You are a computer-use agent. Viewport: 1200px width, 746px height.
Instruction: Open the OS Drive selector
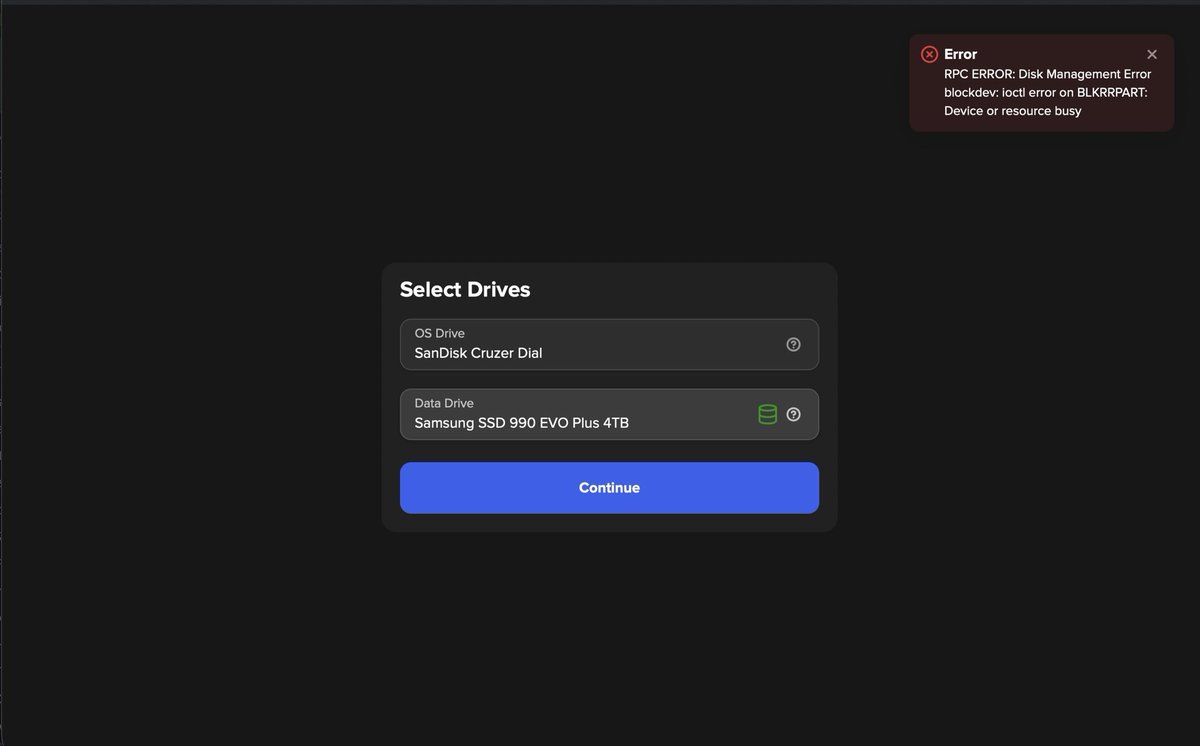609,344
